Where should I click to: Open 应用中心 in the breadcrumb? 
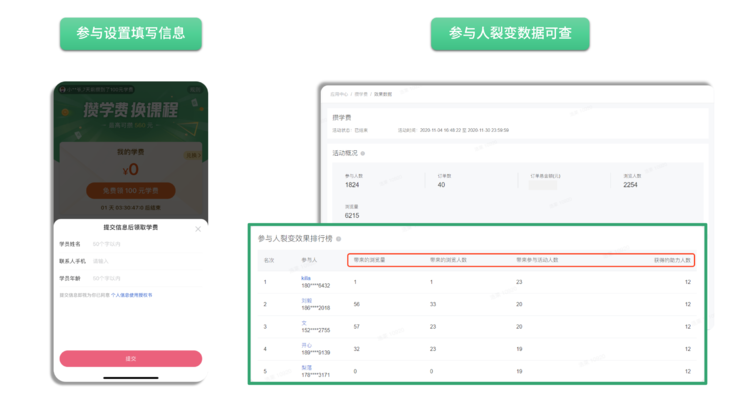click(x=339, y=94)
